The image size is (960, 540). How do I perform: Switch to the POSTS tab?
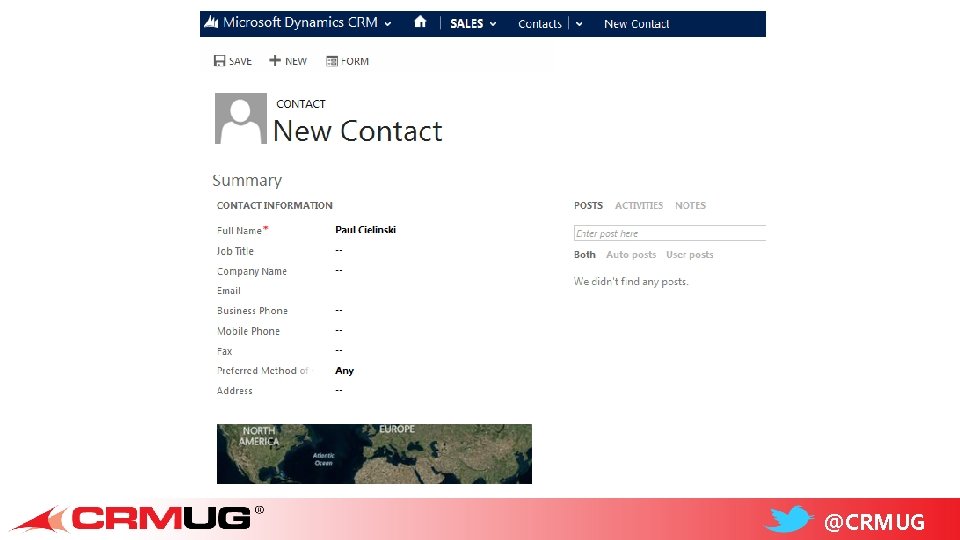tap(588, 205)
